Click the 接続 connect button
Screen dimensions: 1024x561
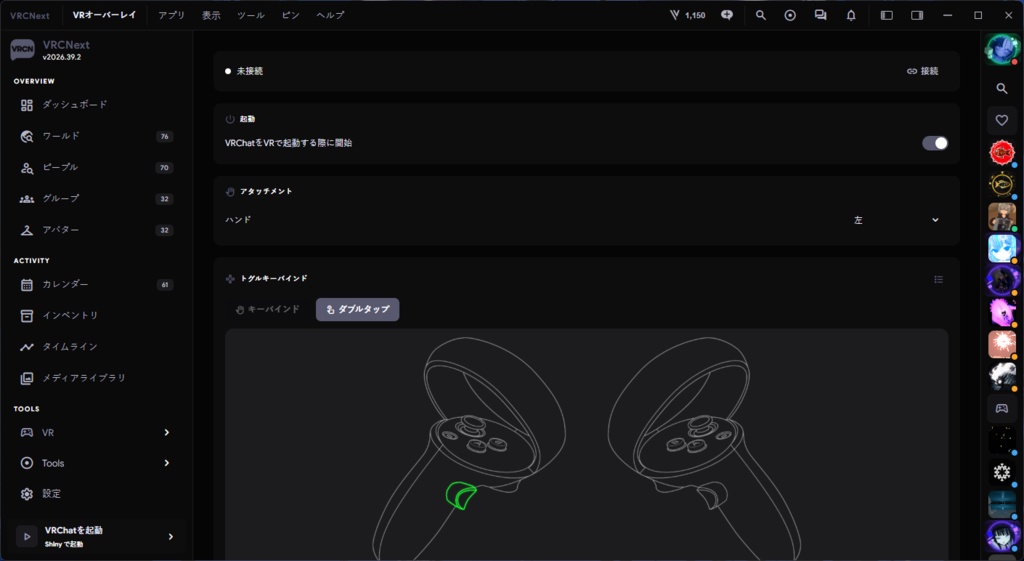tap(923, 71)
